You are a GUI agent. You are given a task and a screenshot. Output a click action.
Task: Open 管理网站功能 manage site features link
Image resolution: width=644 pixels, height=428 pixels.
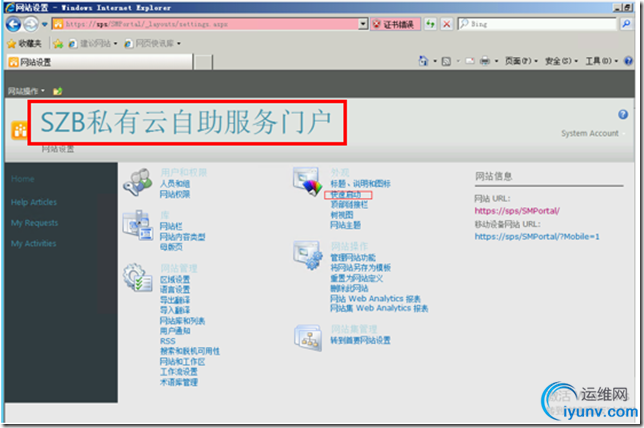(353, 258)
